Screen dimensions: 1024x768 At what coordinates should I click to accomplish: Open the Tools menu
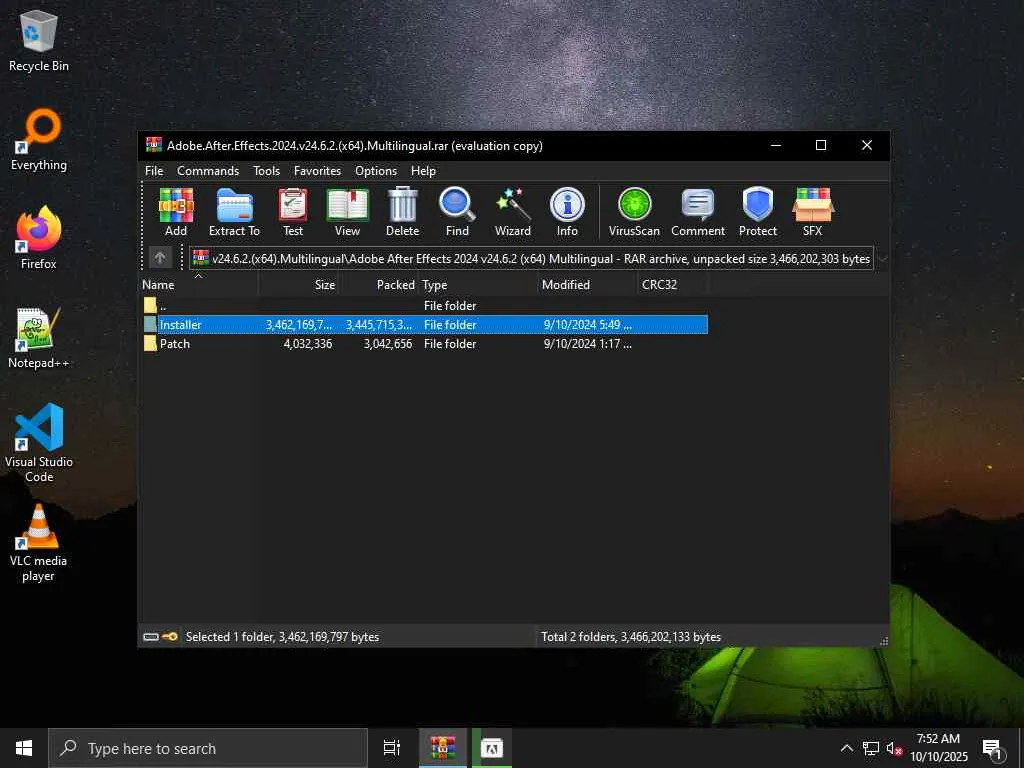point(266,170)
